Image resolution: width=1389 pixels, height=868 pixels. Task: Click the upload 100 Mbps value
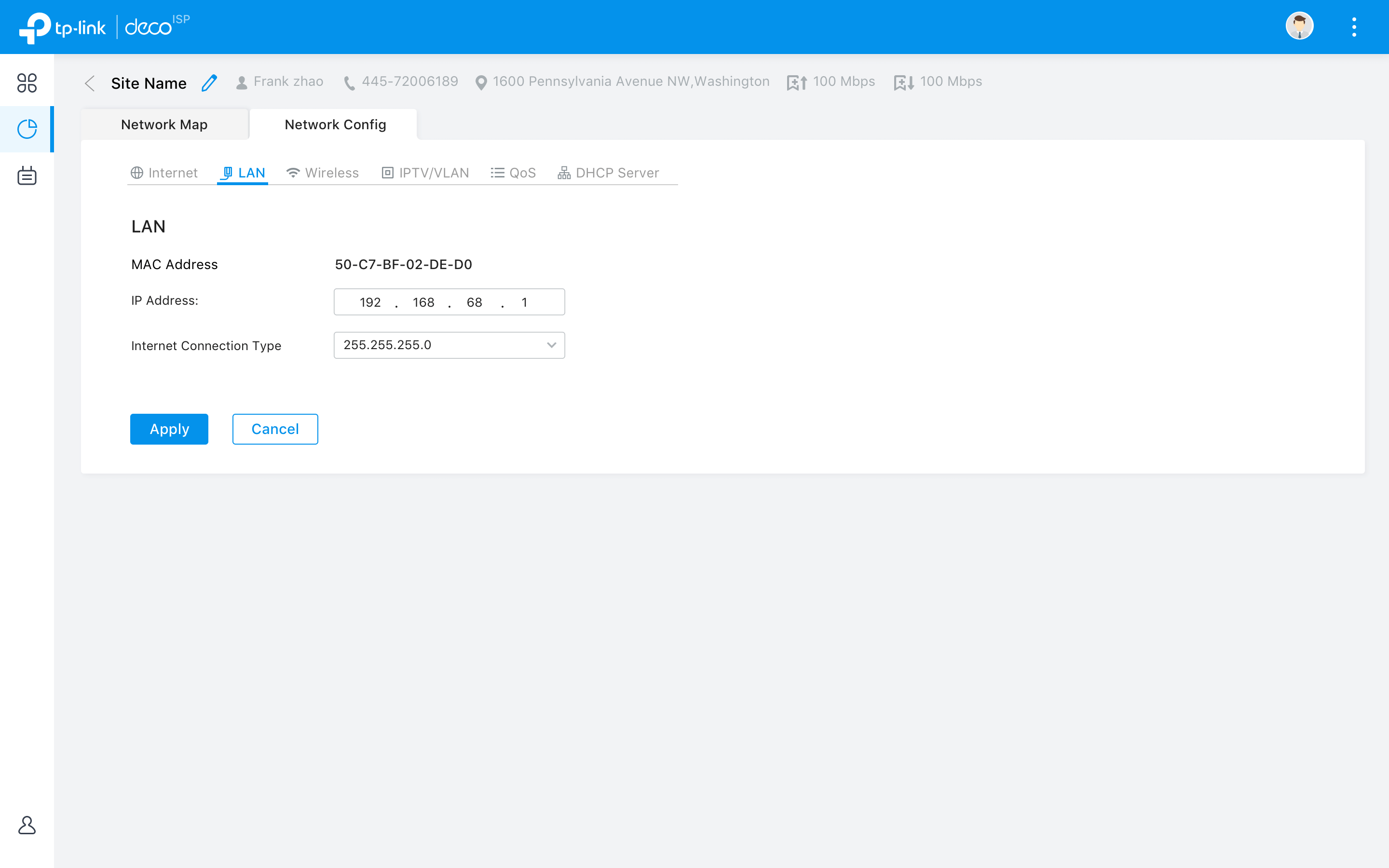[x=844, y=81]
